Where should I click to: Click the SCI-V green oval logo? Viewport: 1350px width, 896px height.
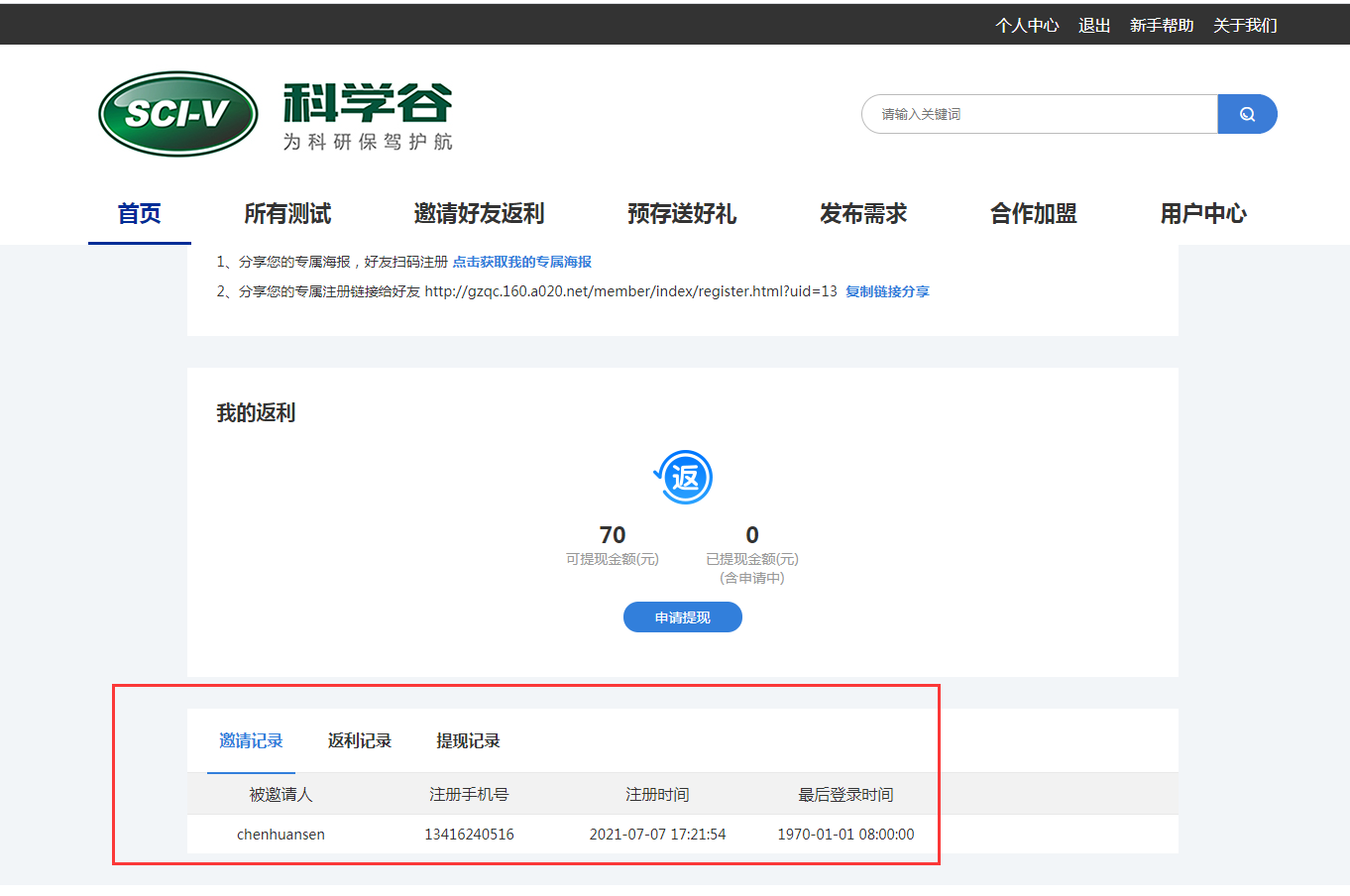(x=178, y=114)
